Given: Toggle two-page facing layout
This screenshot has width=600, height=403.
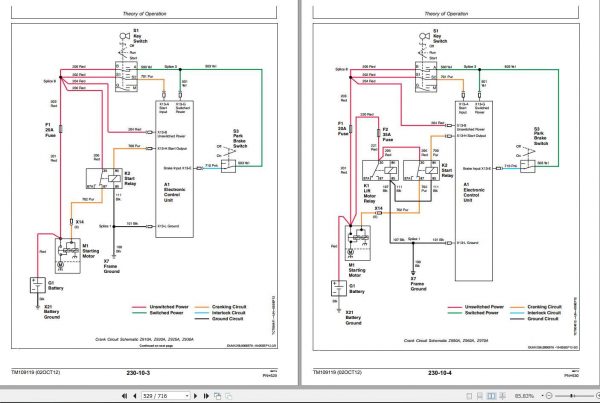Looking at the screenshot, I should pyautogui.click(x=491, y=396).
